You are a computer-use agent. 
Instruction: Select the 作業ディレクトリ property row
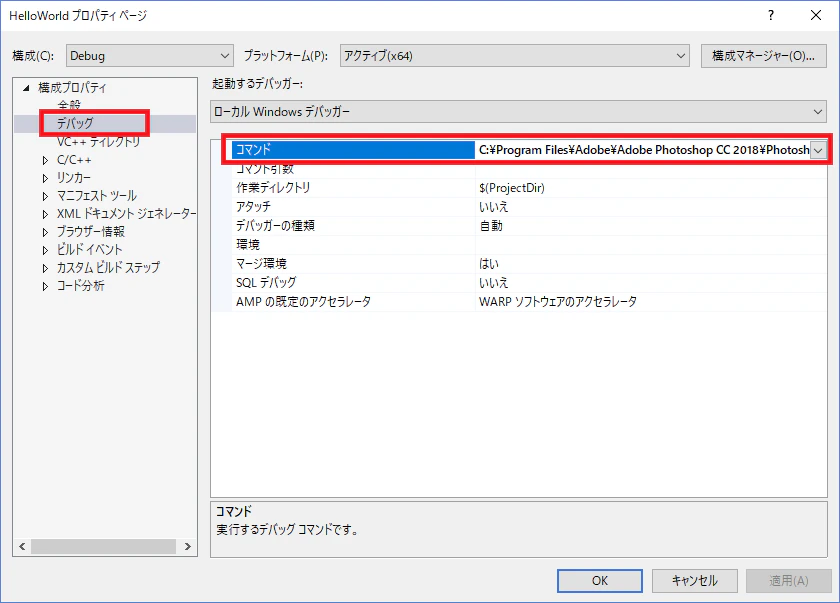coord(354,188)
